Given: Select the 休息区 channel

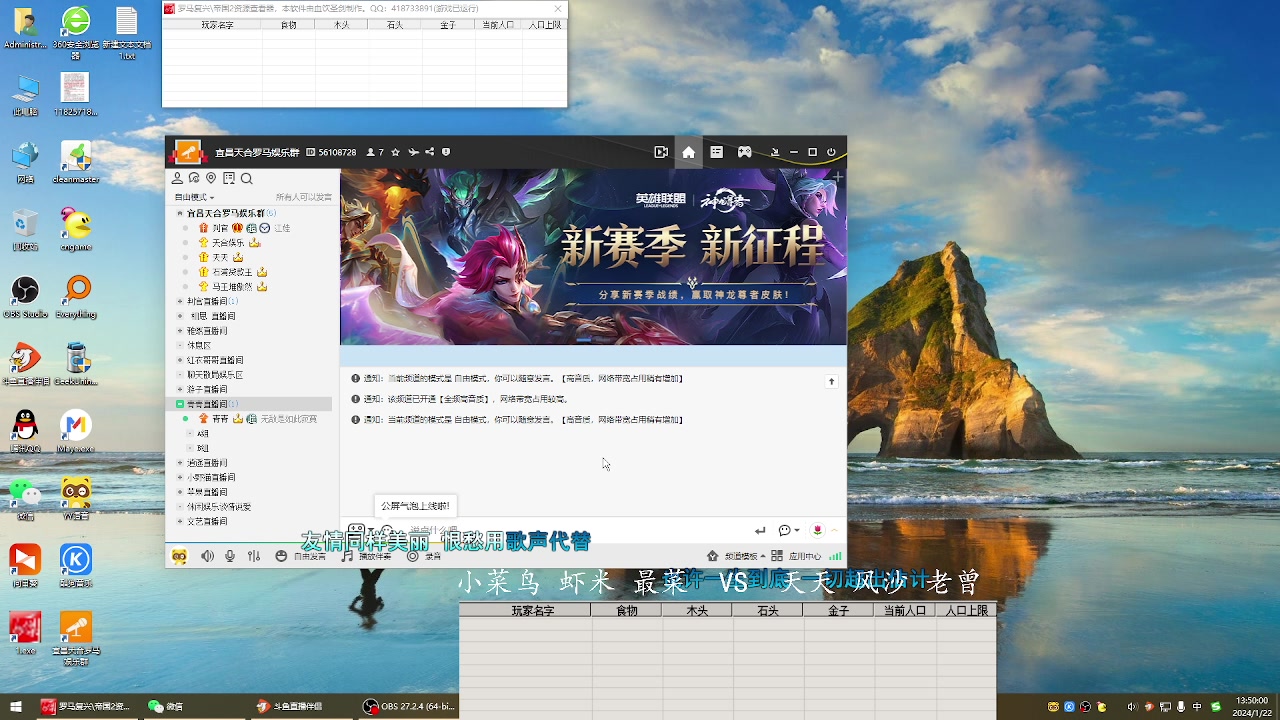Looking at the screenshot, I should pyautogui.click(x=199, y=345).
